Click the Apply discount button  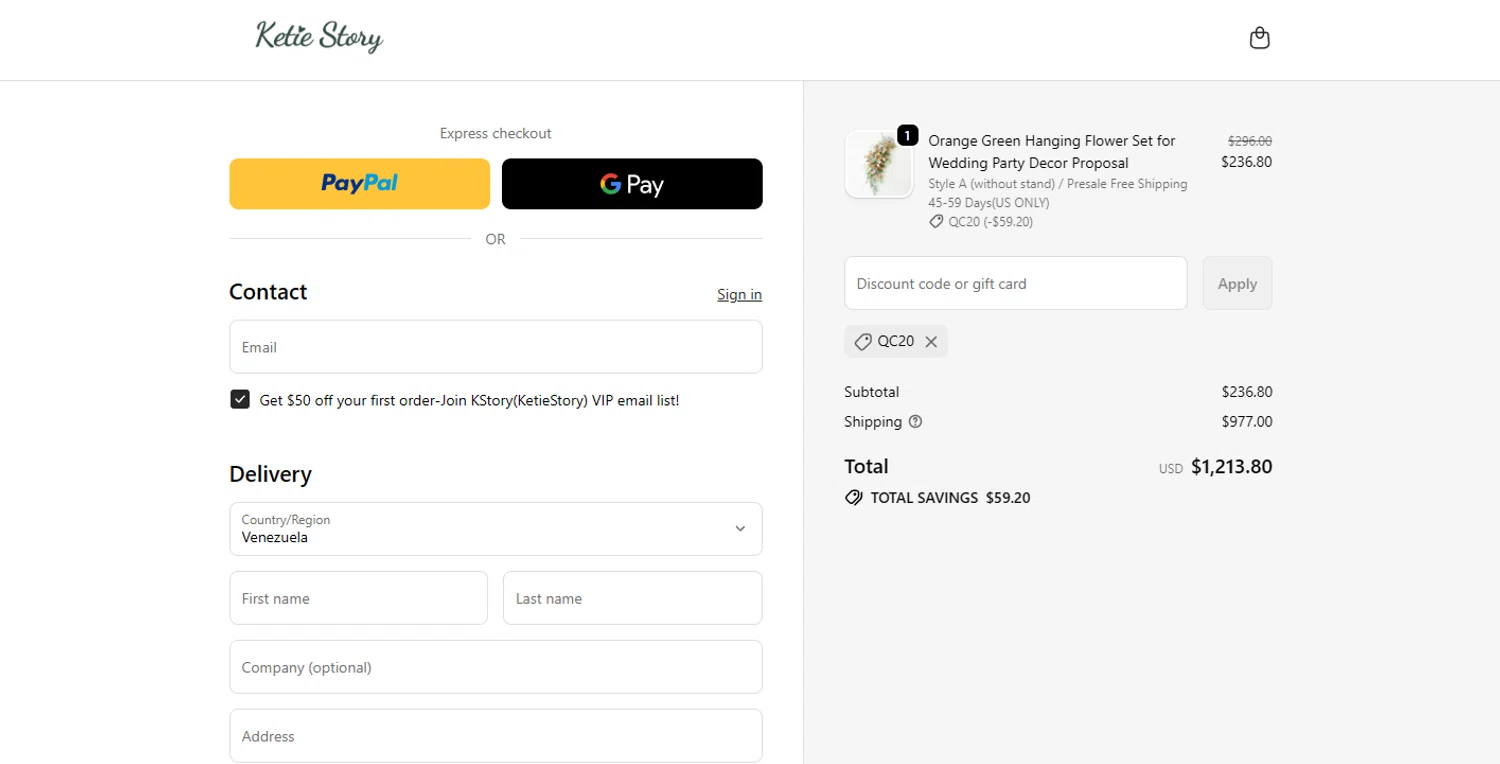(1237, 283)
